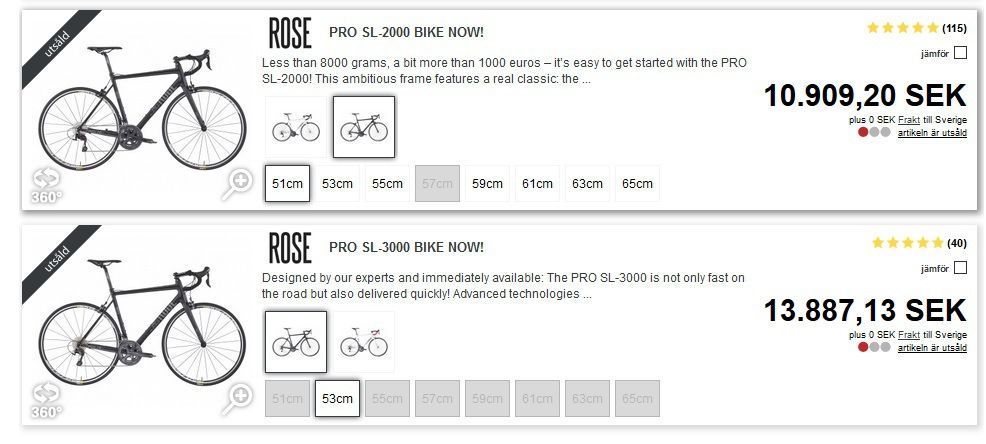Check jämför box for PRO SL-2000
Image resolution: width=986 pixels, height=444 pixels.
960,53
